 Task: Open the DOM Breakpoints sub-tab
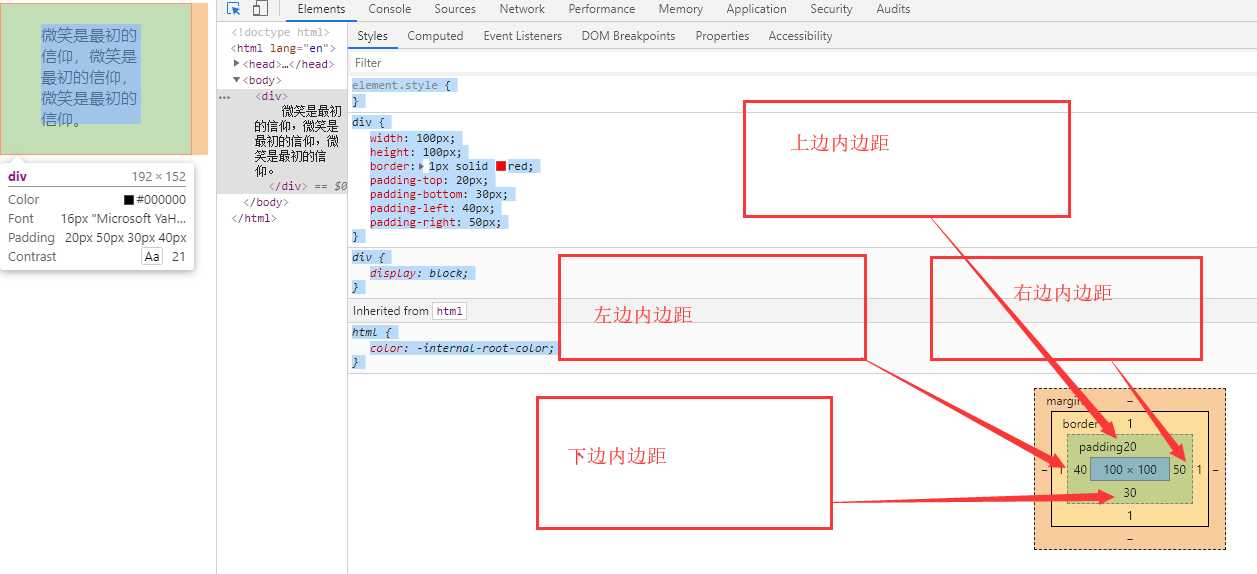click(628, 36)
